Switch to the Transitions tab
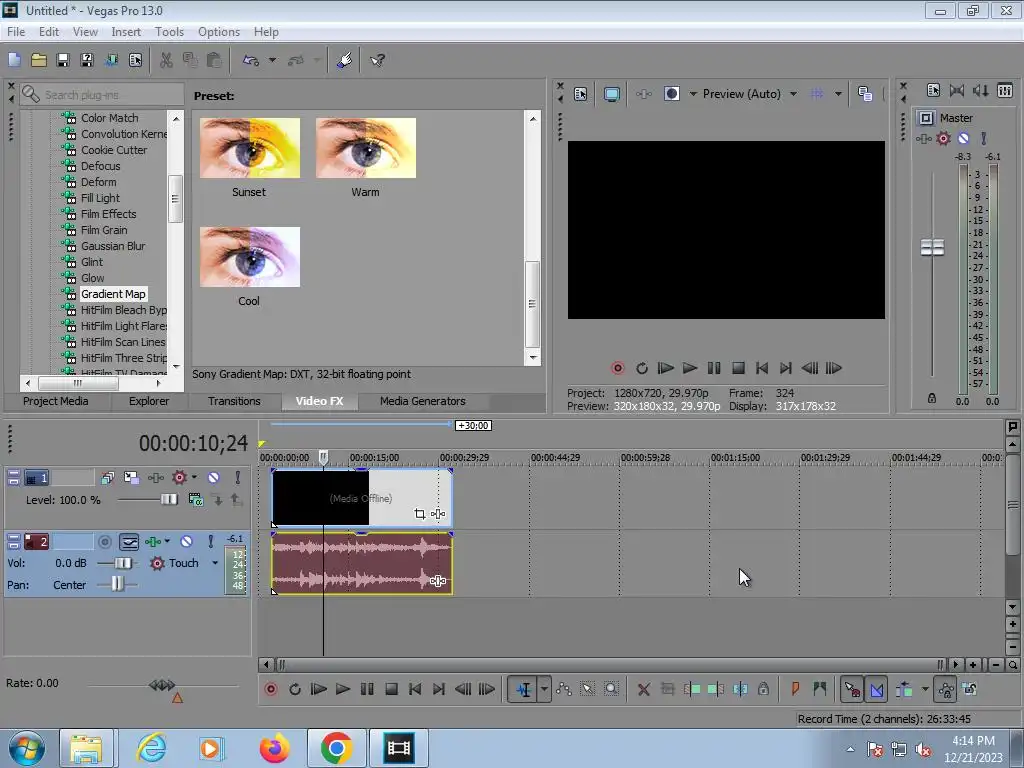The image size is (1024, 768). [x=234, y=401]
